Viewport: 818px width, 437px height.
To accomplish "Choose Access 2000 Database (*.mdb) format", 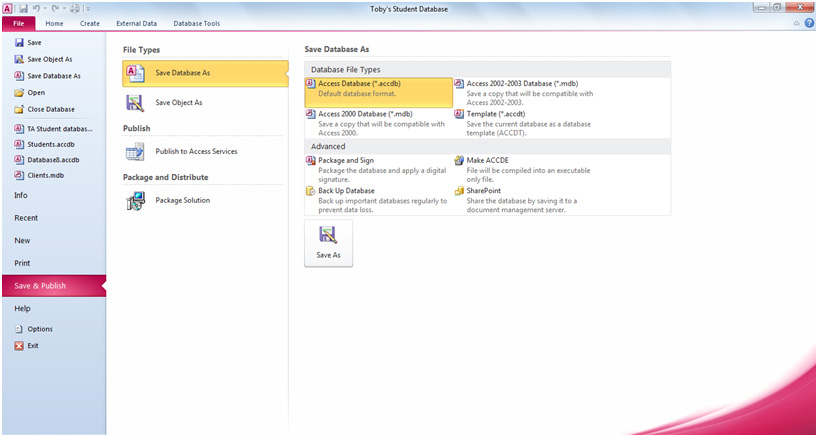I will click(x=378, y=123).
